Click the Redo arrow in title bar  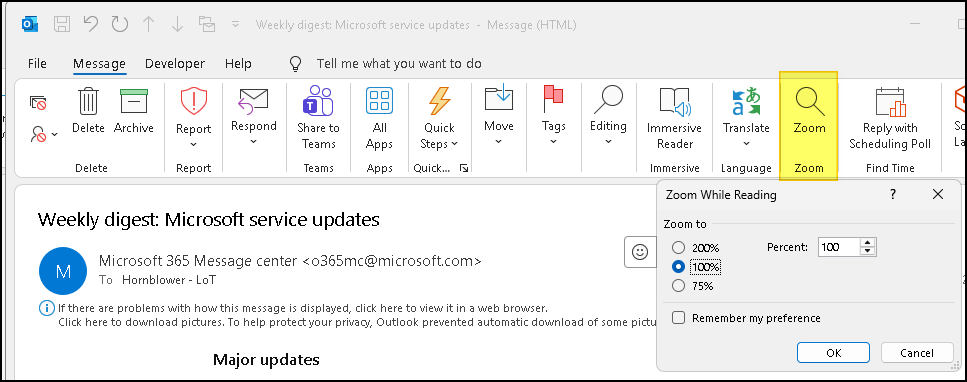point(119,25)
